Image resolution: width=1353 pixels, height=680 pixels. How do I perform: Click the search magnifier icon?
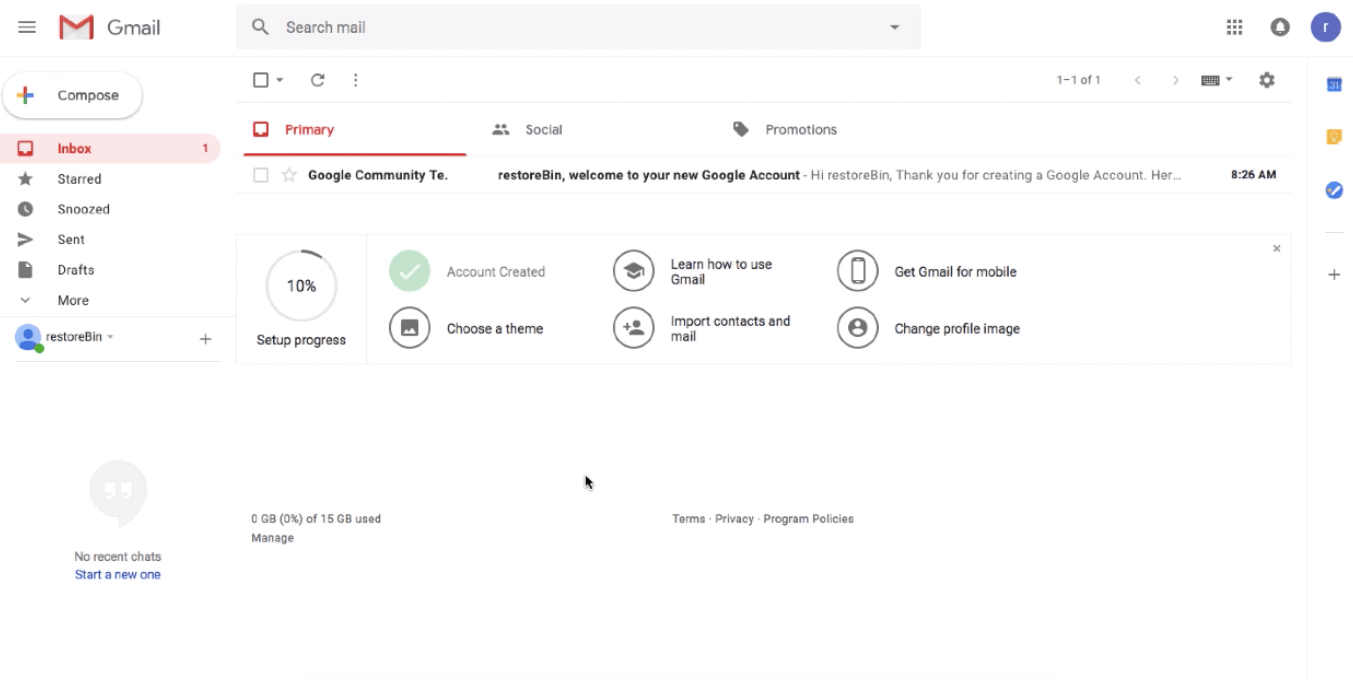point(260,27)
